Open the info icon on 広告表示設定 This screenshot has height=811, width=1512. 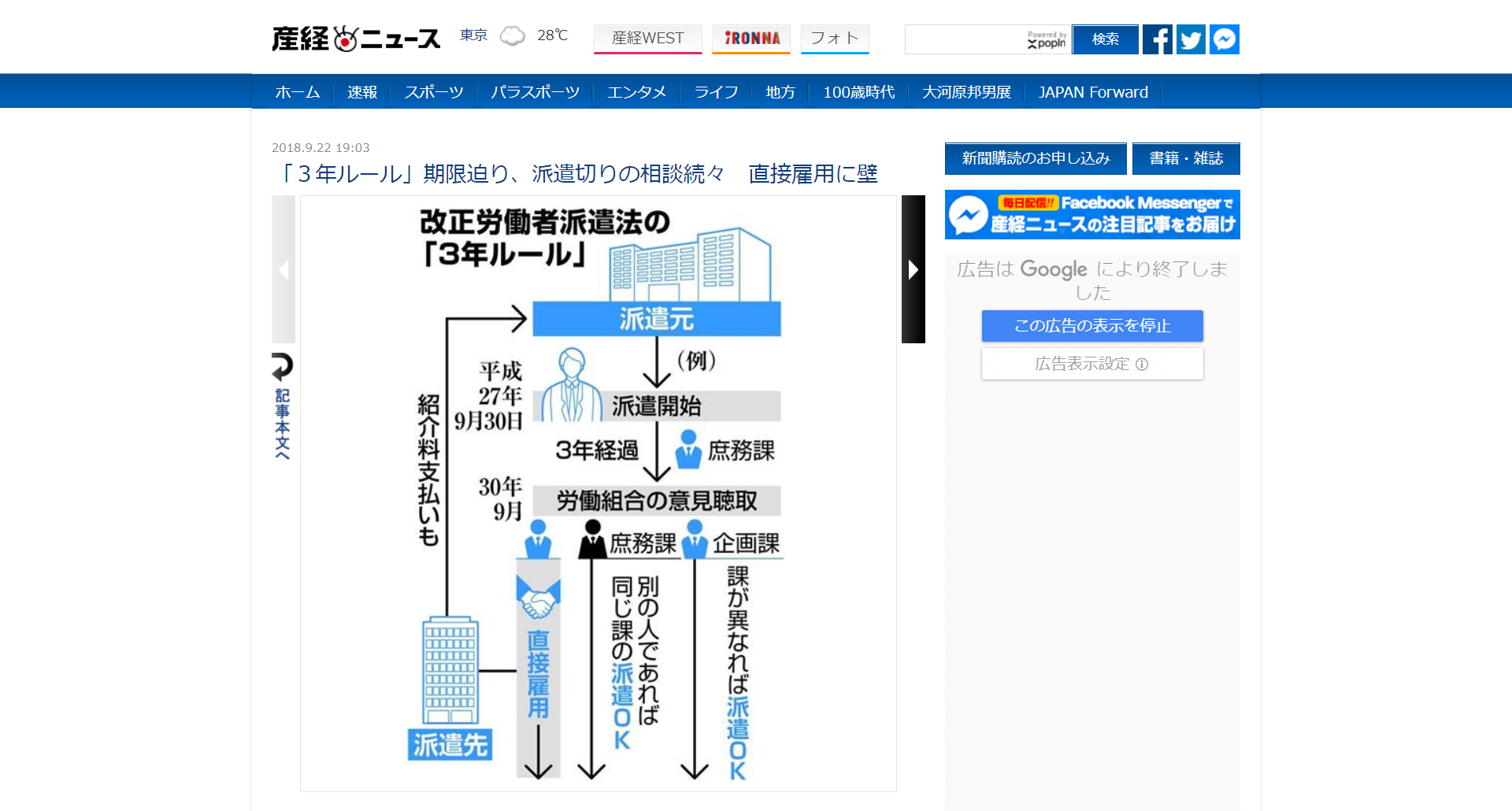tap(1142, 364)
